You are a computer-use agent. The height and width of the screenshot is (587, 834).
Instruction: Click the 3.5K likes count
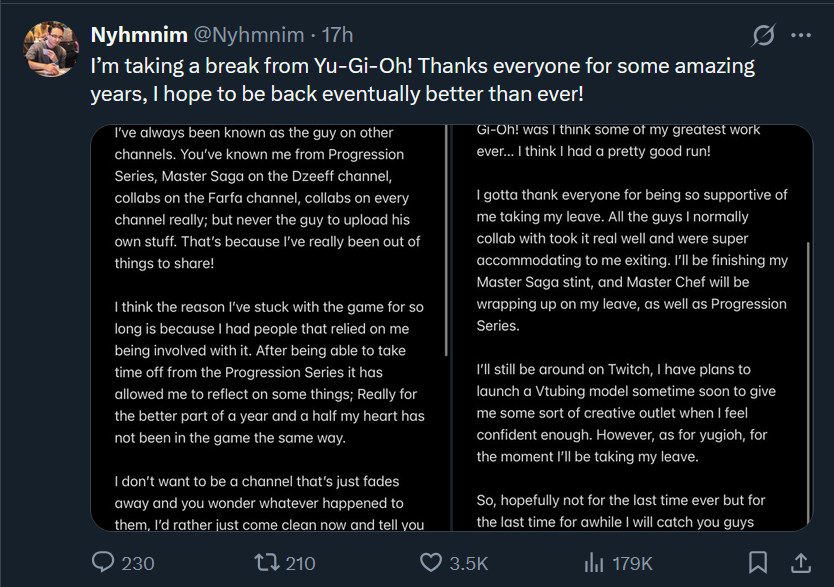point(469,564)
